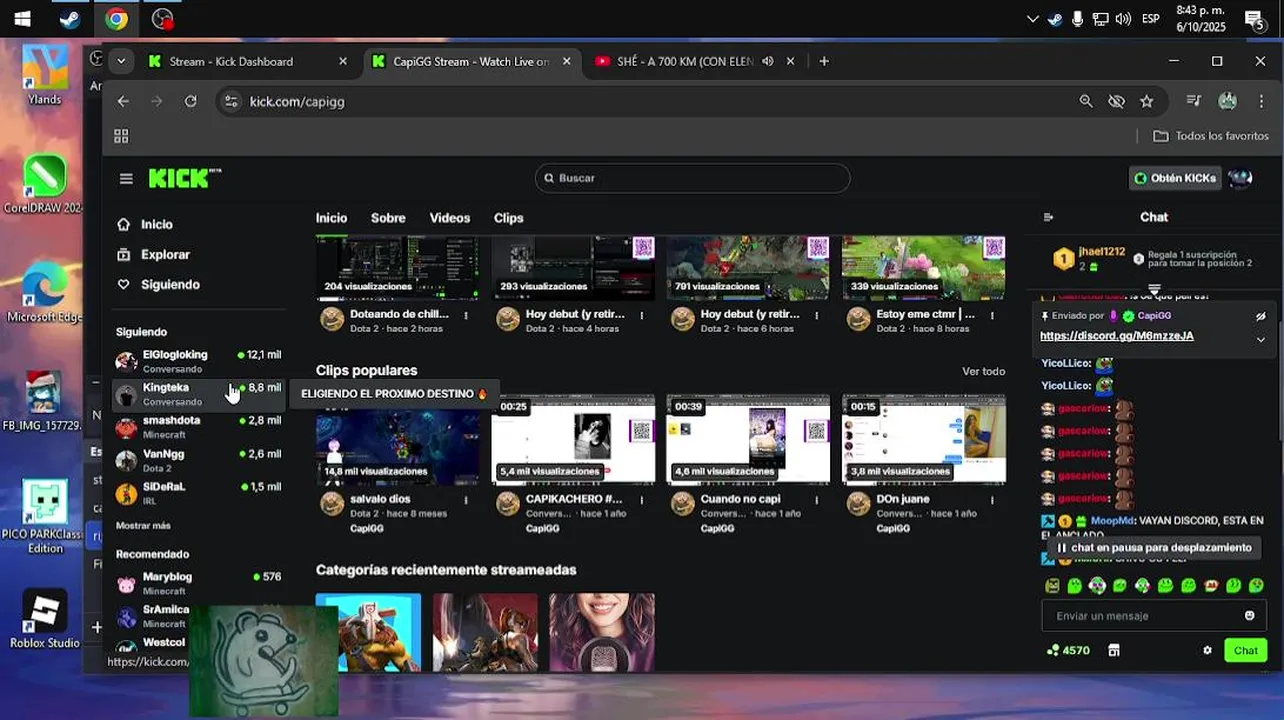
Task: Open the Kick sidebar hamburger menu
Action: tap(126, 178)
